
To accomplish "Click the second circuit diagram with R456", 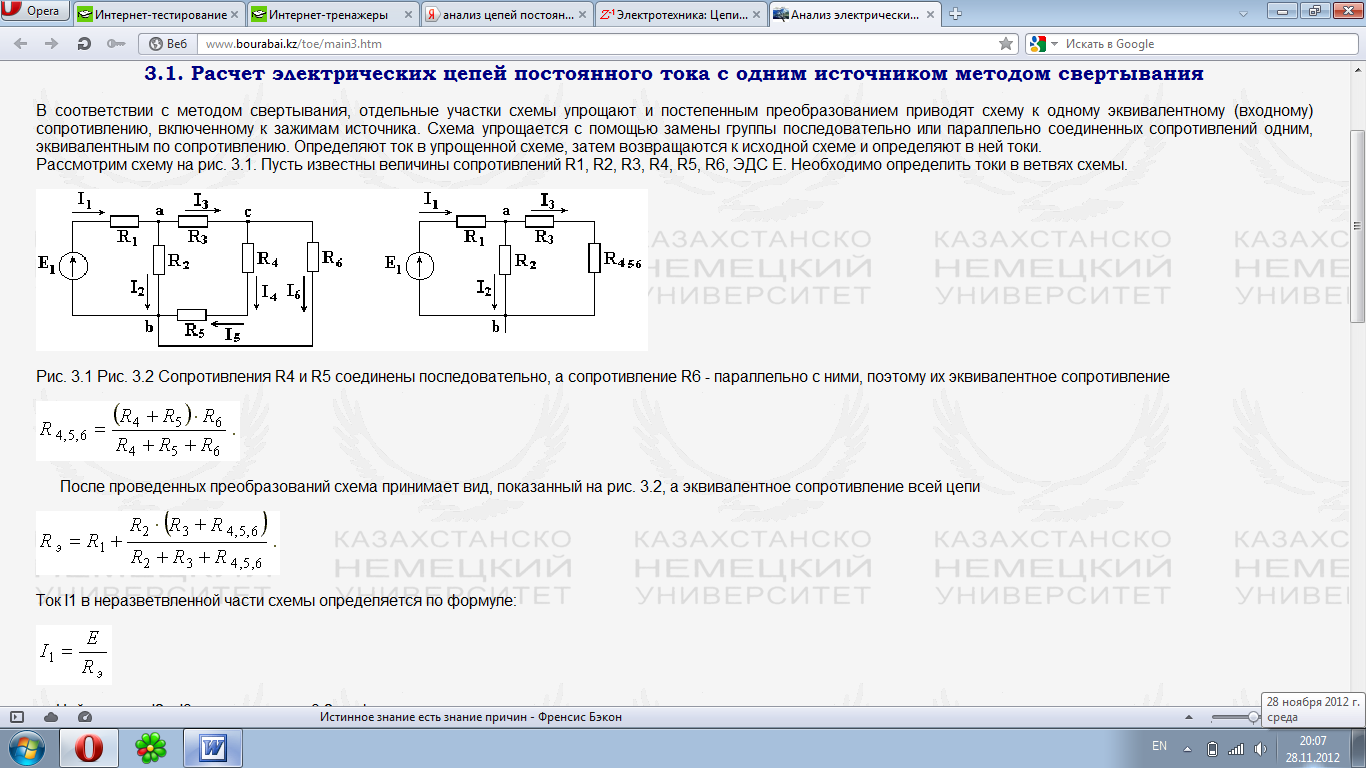I will coord(515,265).
